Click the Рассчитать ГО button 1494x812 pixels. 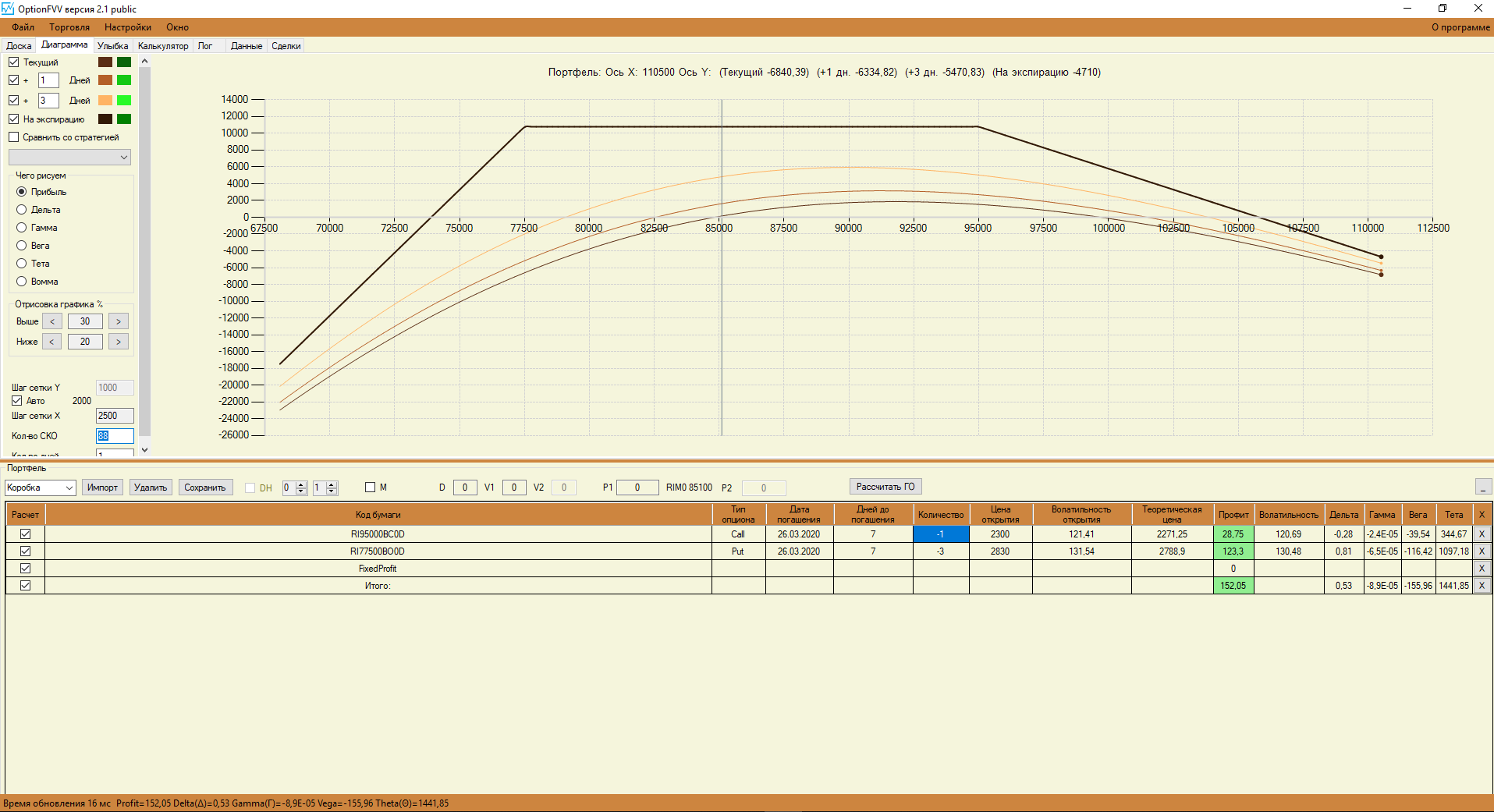(x=885, y=487)
